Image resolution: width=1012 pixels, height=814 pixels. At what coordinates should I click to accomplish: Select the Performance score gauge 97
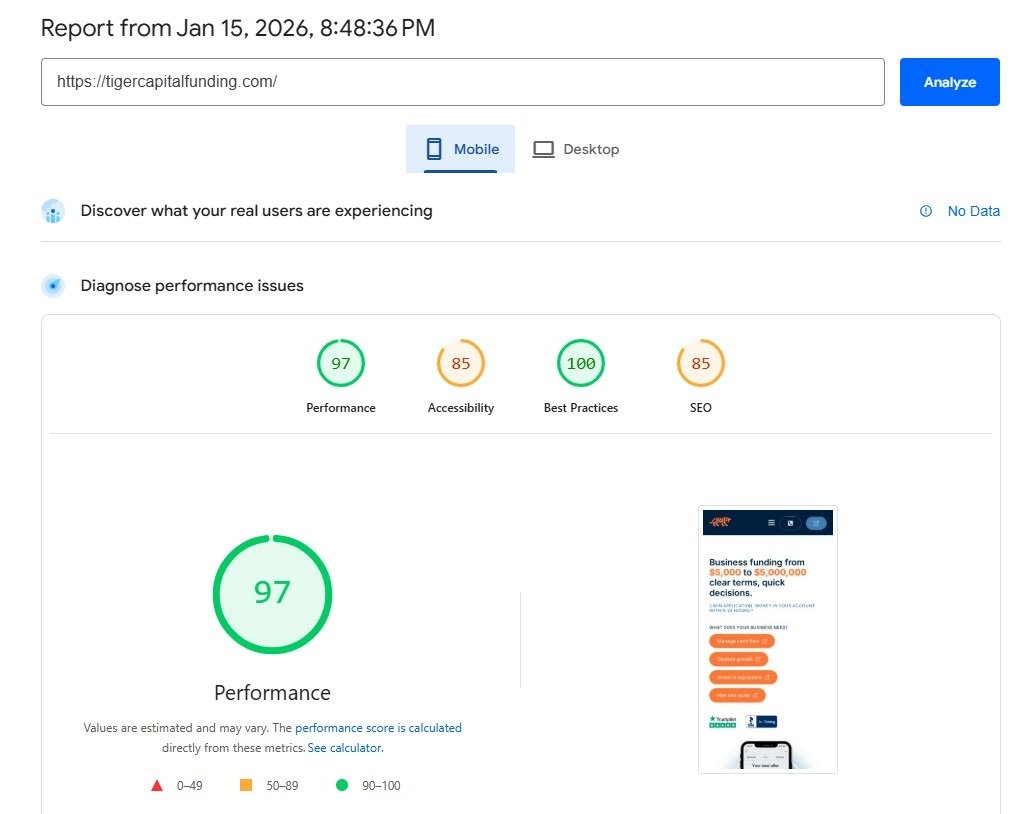341,363
